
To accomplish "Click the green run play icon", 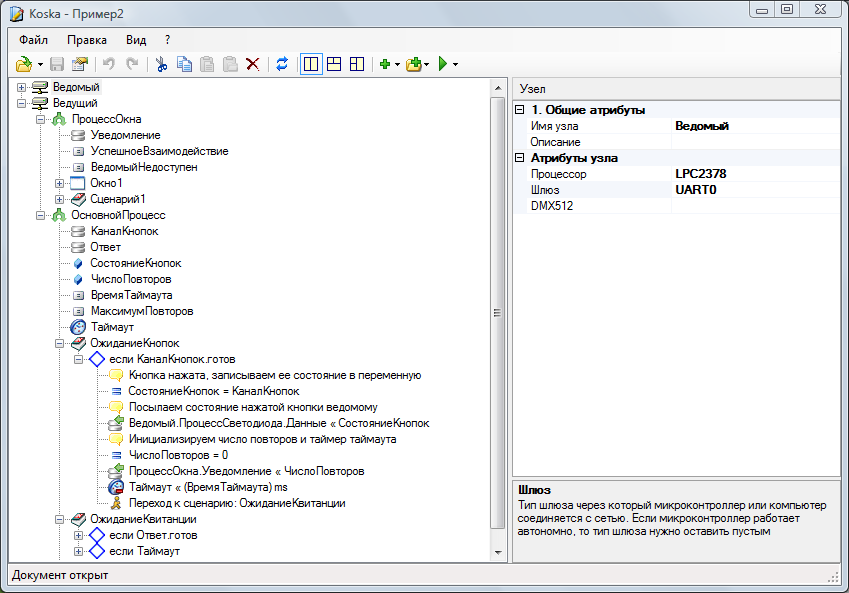I will point(443,64).
